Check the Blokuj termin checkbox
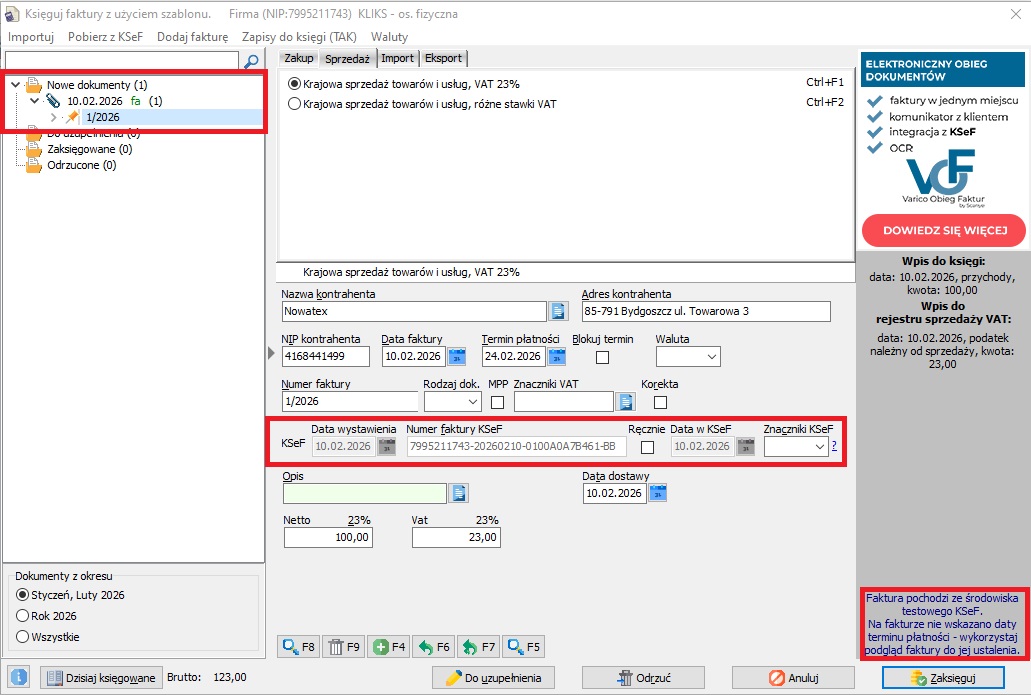This screenshot has height=695, width=1031. click(x=602, y=357)
